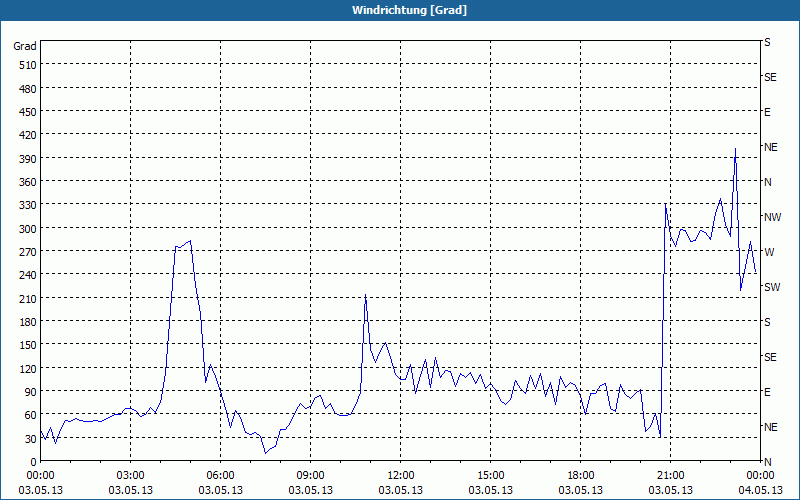Select the 'E' compass label level with 90

(767, 392)
